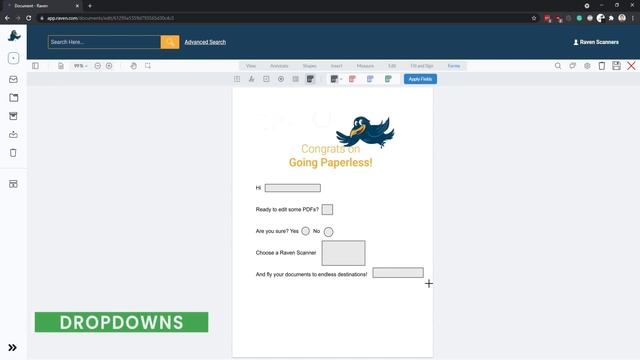Click the Apply Fields button
Viewport: 640px width, 360px height.
point(420,79)
